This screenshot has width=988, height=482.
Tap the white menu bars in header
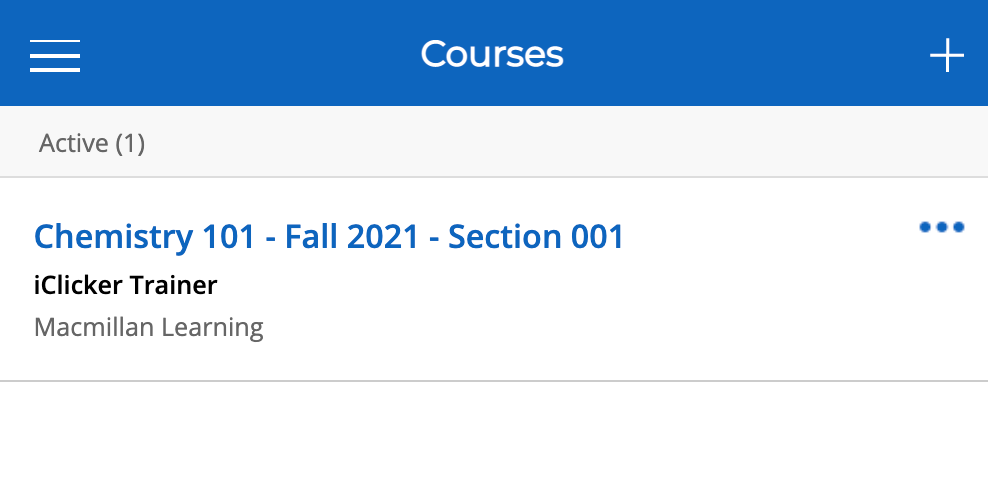click(55, 55)
